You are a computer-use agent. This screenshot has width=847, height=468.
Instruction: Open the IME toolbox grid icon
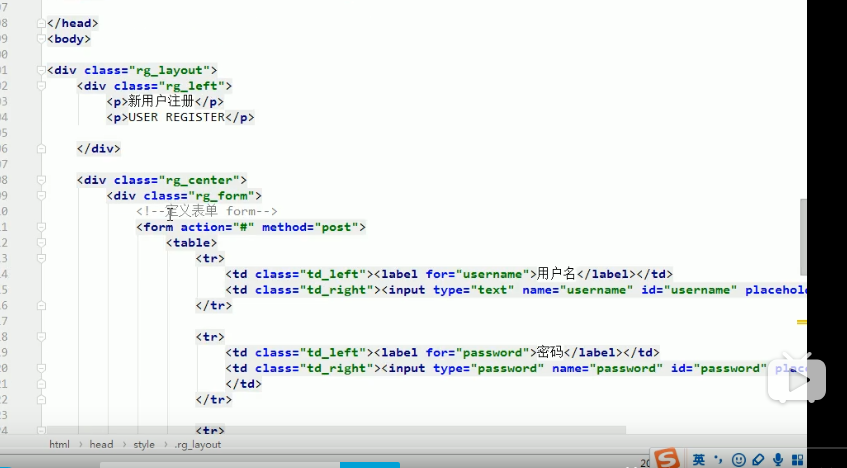(798, 460)
